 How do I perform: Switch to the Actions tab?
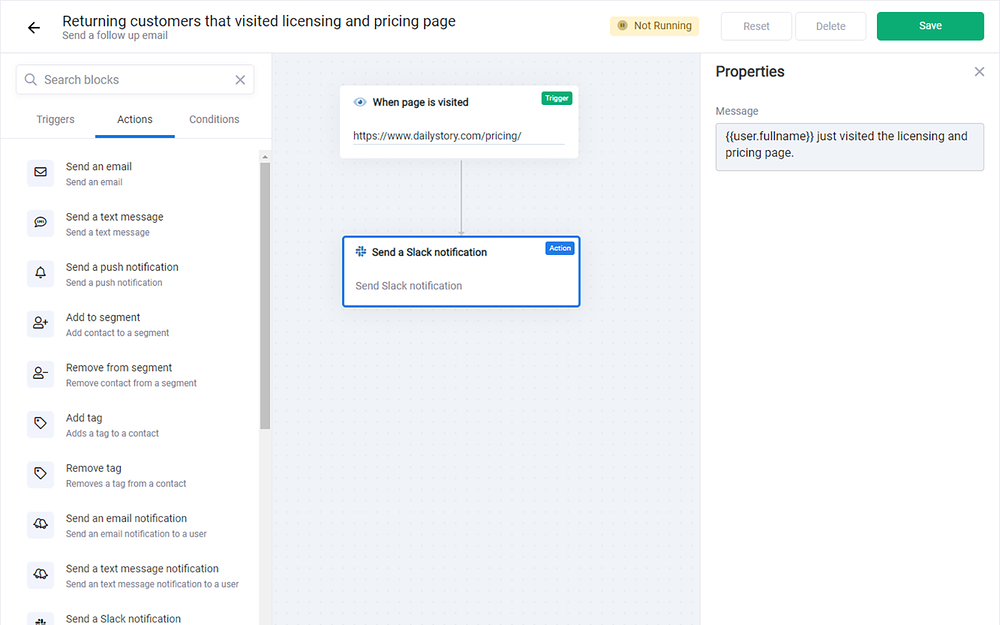(x=135, y=119)
